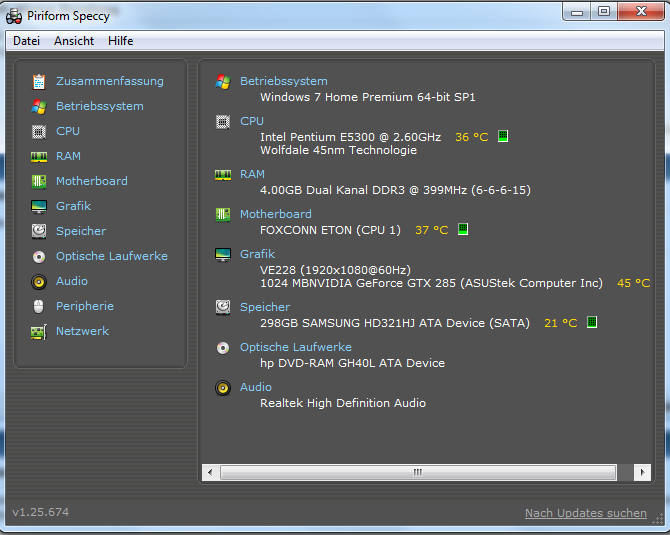Select the Grafik monitor icon in sidebar
This screenshot has height=535, width=670.
tap(39, 207)
